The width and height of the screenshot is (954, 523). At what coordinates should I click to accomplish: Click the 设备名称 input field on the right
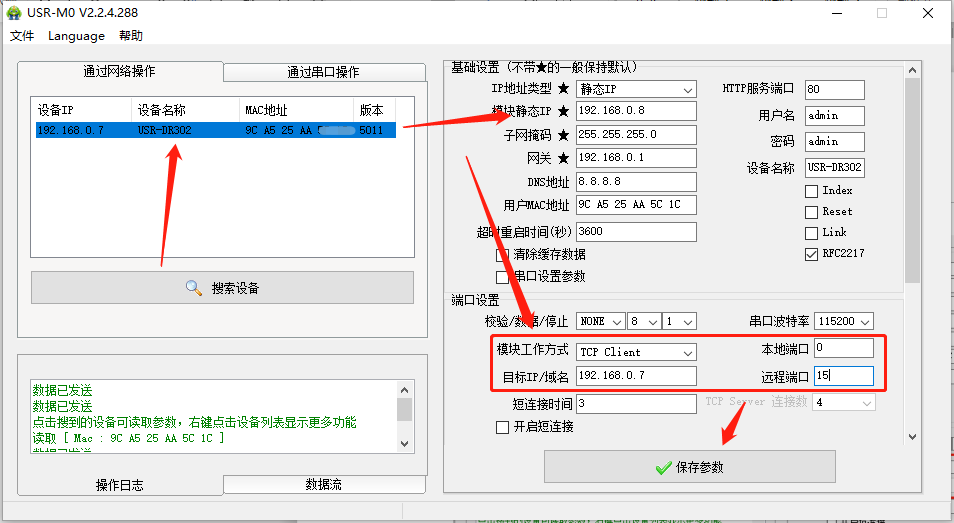coord(835,167)
